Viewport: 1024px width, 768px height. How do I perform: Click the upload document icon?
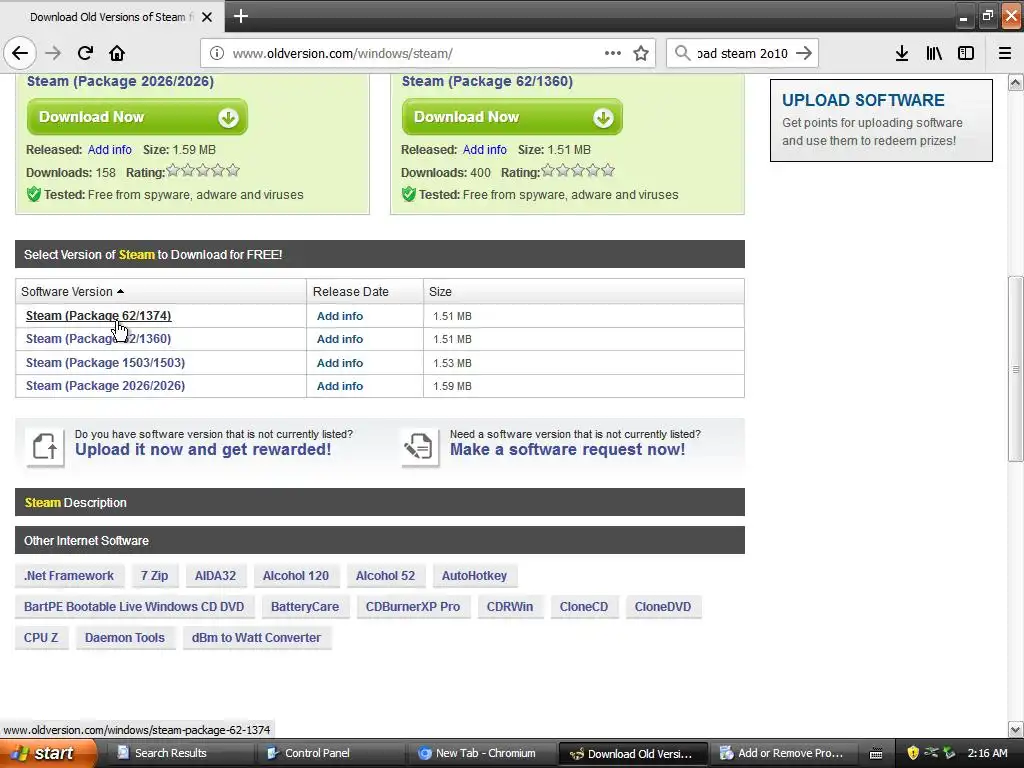coord(45,447)
